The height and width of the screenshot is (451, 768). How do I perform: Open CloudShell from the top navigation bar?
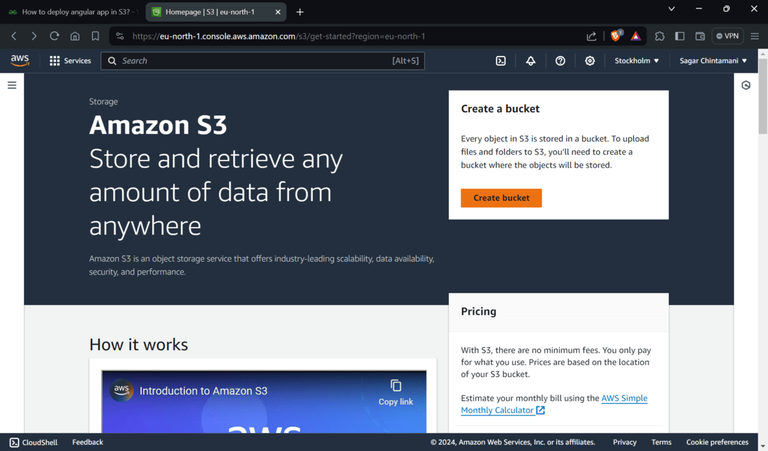point(501,61)
